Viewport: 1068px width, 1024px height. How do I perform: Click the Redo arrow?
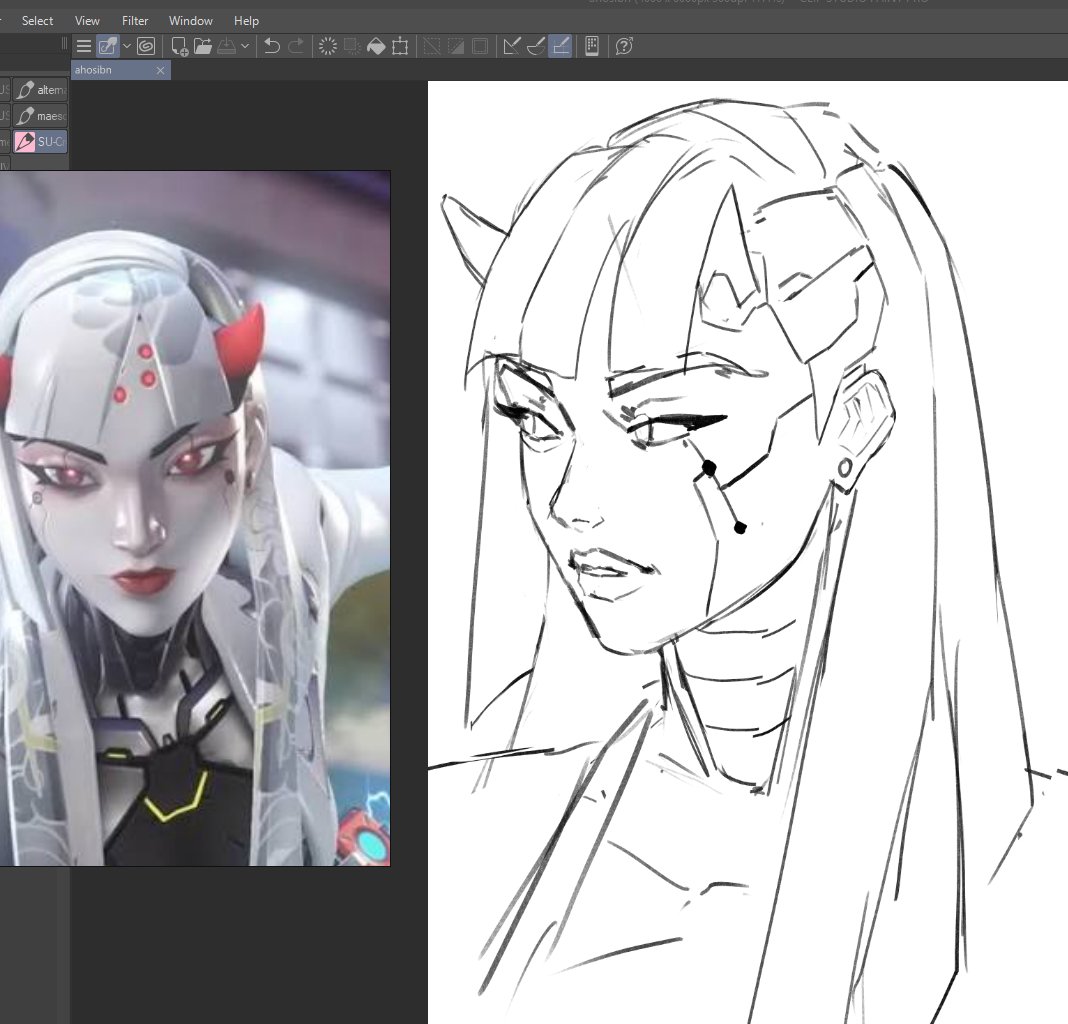296,46
